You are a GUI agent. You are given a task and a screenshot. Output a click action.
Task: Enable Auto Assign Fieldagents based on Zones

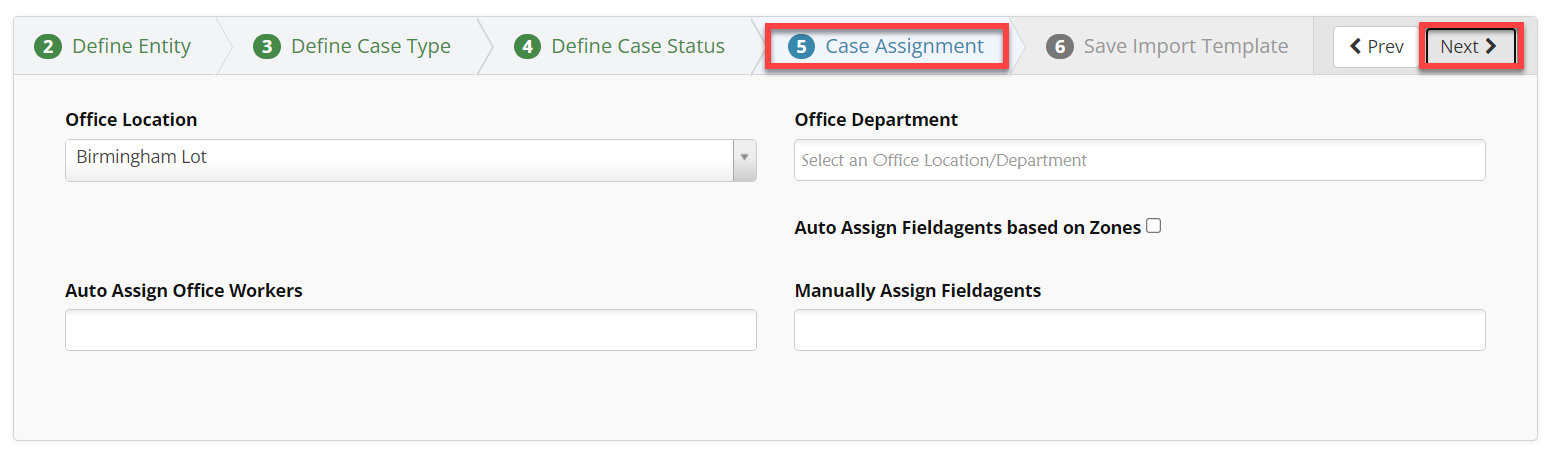point(1154,226)
